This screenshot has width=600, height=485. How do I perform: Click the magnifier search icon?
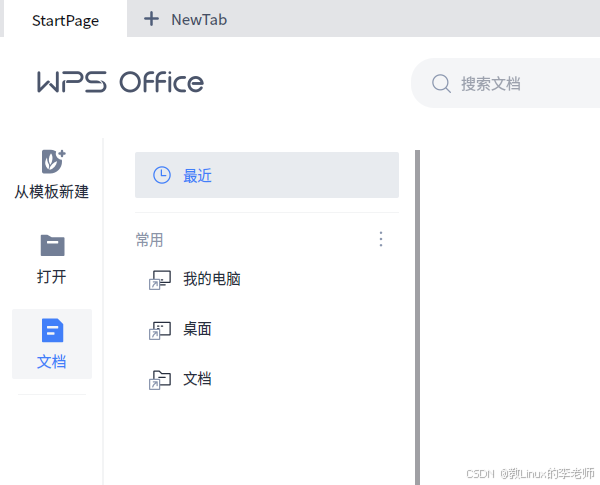441,83
